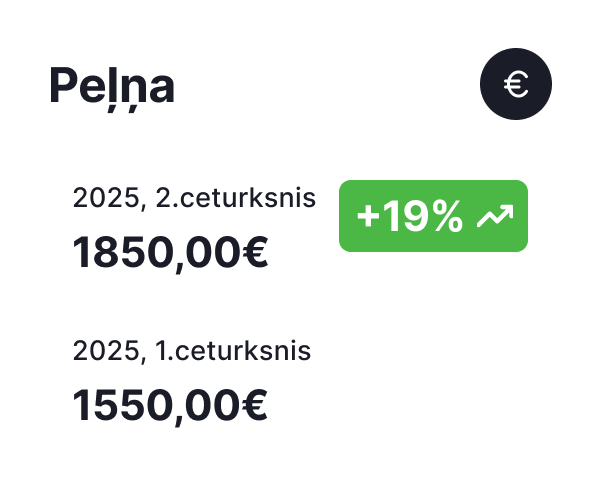Click the +19% percentage text
This screenshot has width=600, height=504.
(x=409, y=216)
